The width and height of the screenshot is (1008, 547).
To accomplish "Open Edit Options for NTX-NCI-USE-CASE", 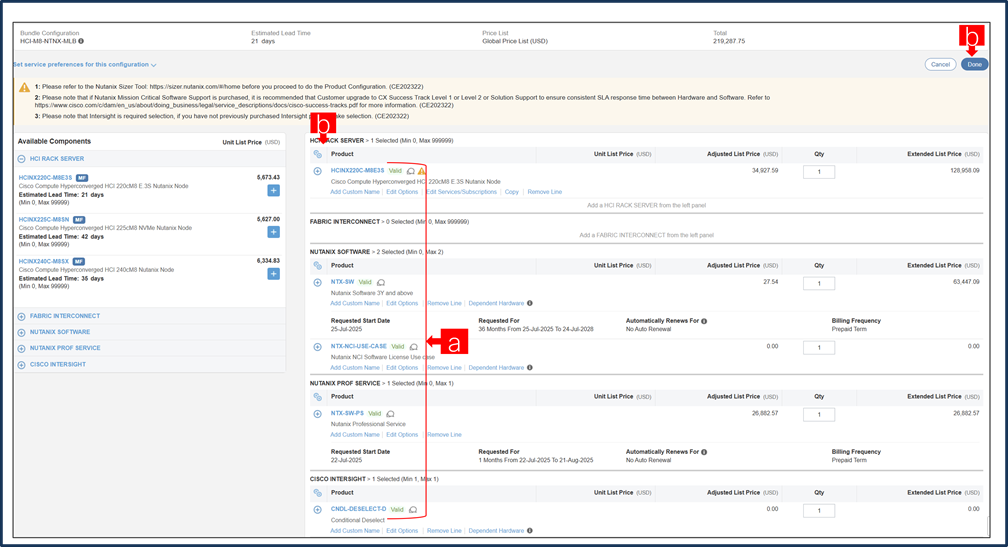I will click(x=402, y=368).
